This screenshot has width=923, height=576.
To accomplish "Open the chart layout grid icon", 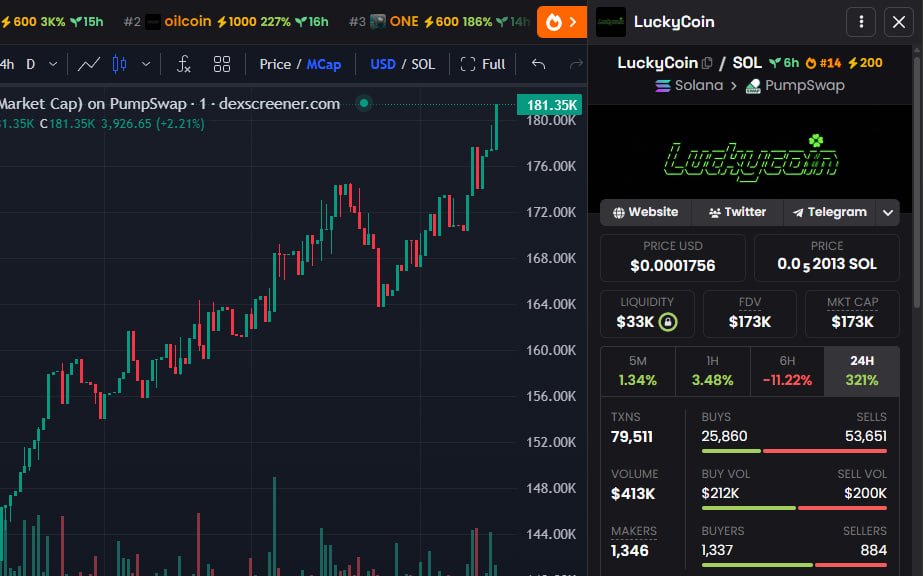I will (x=222, y=64).
